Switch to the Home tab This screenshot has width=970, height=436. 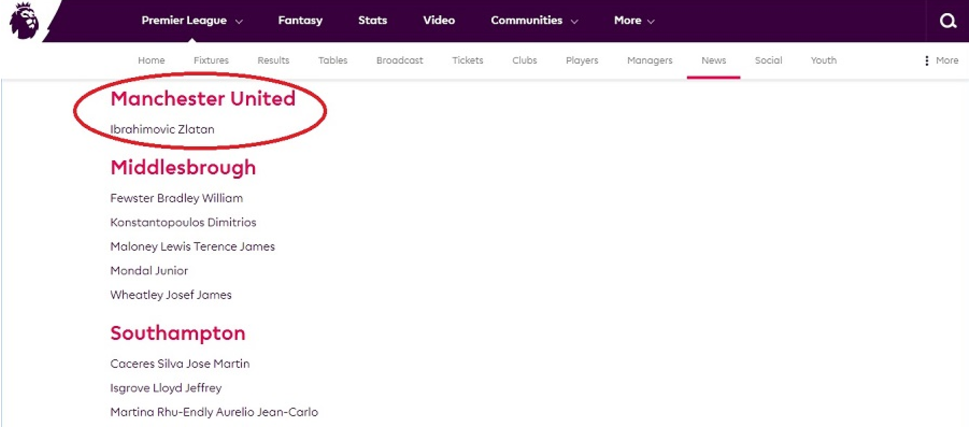coord(151,61)
